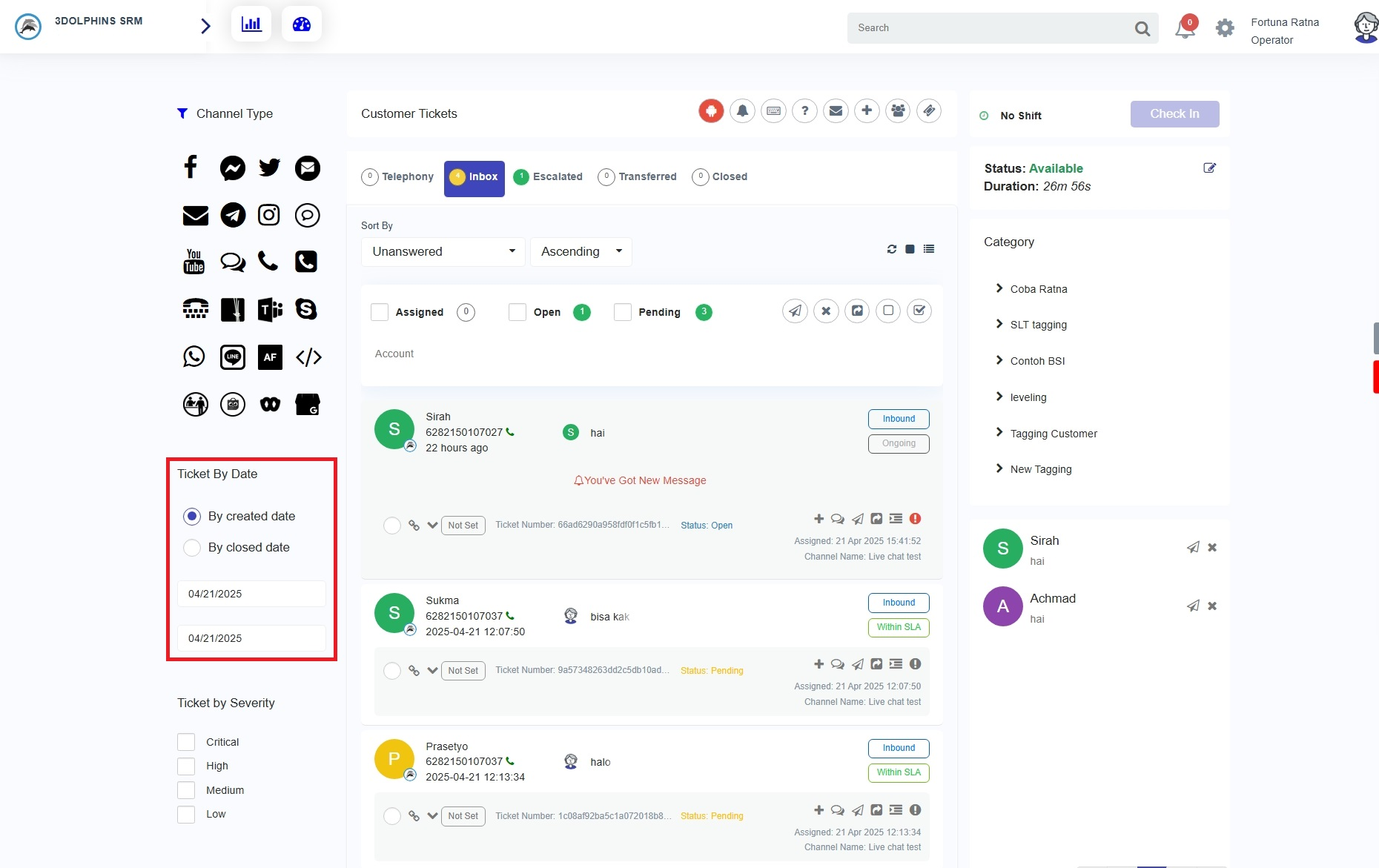The height and width of the screenshot is (868, 1379).
Task: Choose the Instagram channel filter
Action: tap(268, 215)
